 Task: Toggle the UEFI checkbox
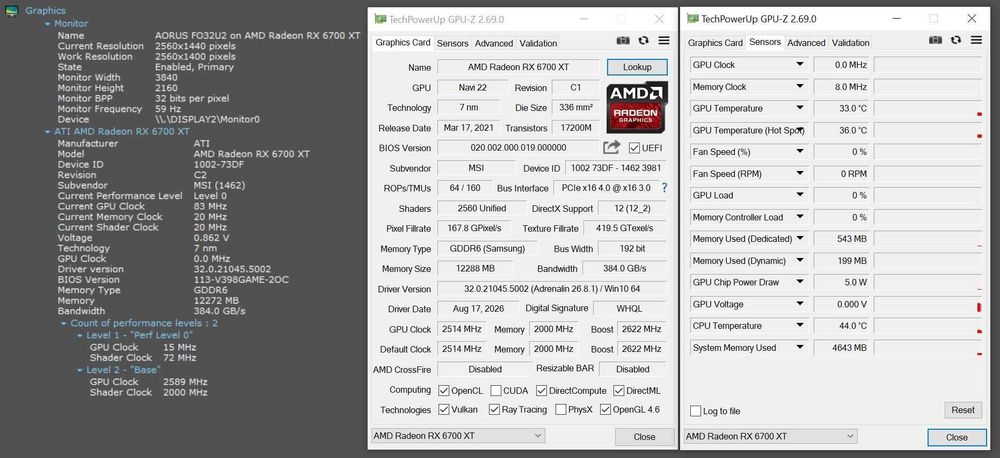[x=634, y=148]
